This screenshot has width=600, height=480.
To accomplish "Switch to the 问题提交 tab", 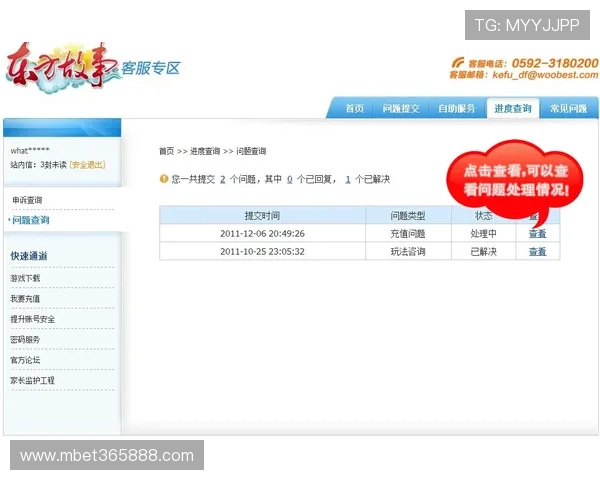I will point(401,109).
